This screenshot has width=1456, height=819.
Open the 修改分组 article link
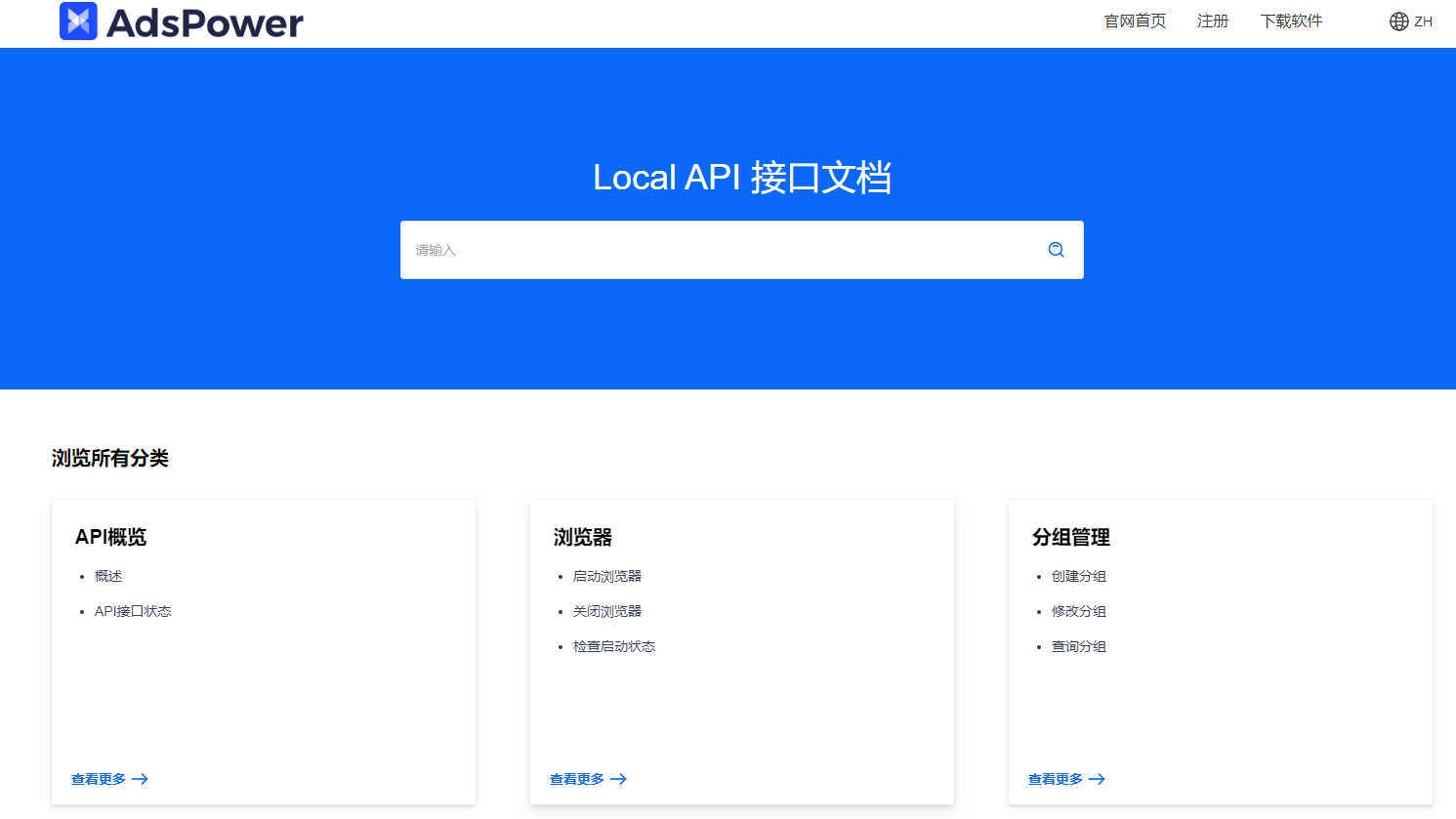[1079, 611]
